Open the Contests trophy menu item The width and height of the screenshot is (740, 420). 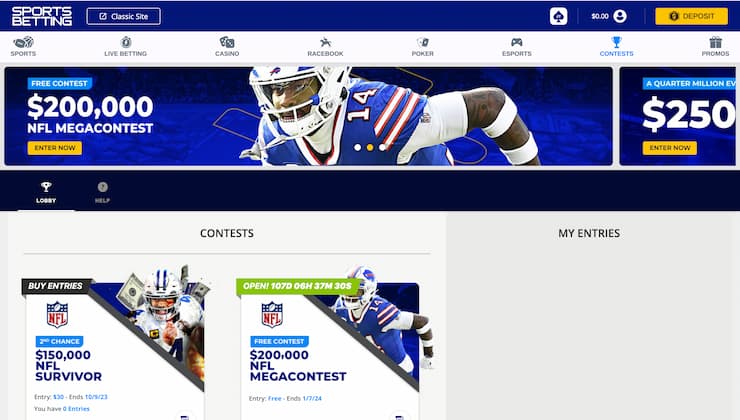coord(616,46)
